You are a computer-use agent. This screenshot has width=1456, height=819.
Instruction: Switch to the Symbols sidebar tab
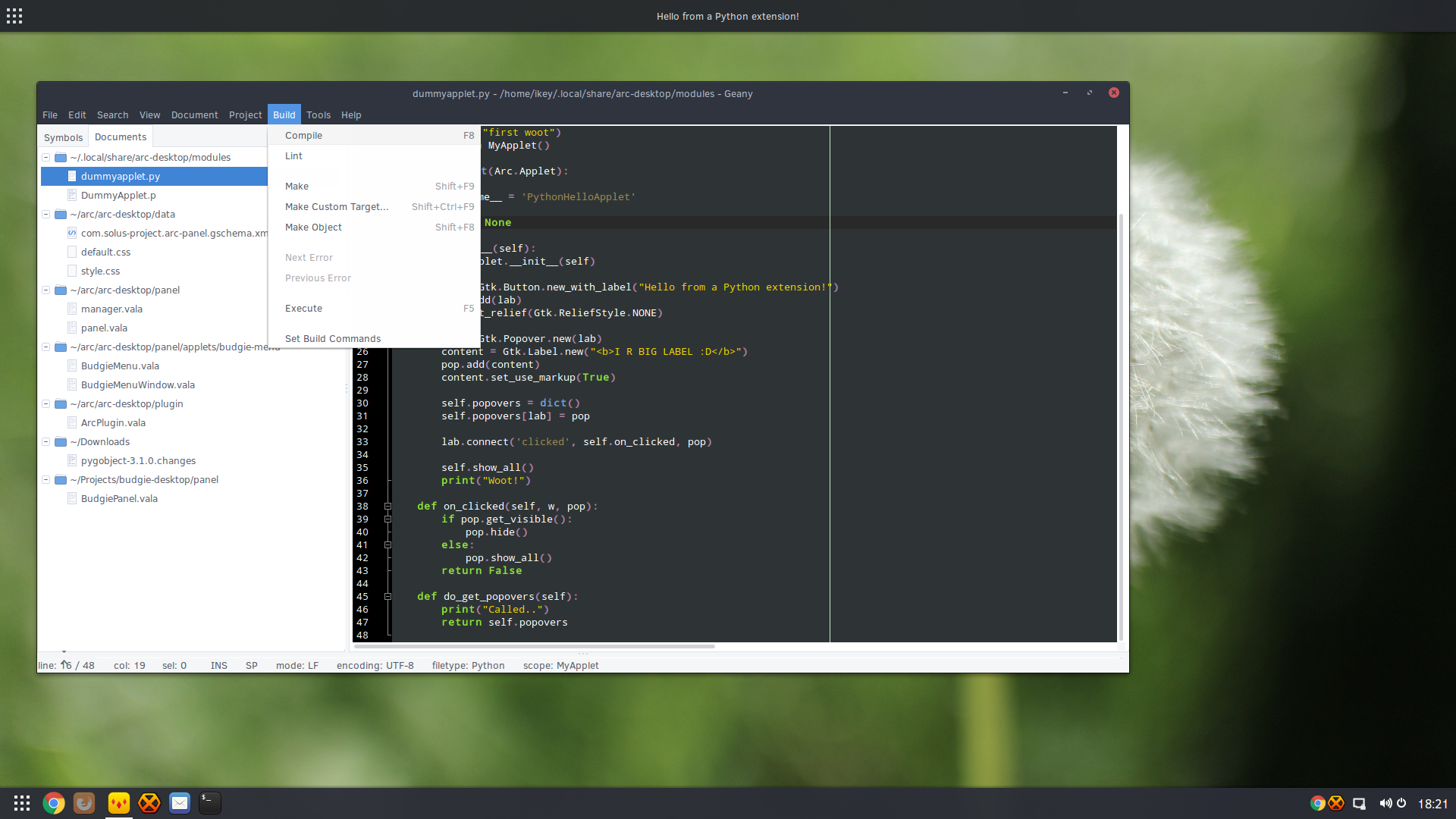pyautogui.click(x=63, y=137)
